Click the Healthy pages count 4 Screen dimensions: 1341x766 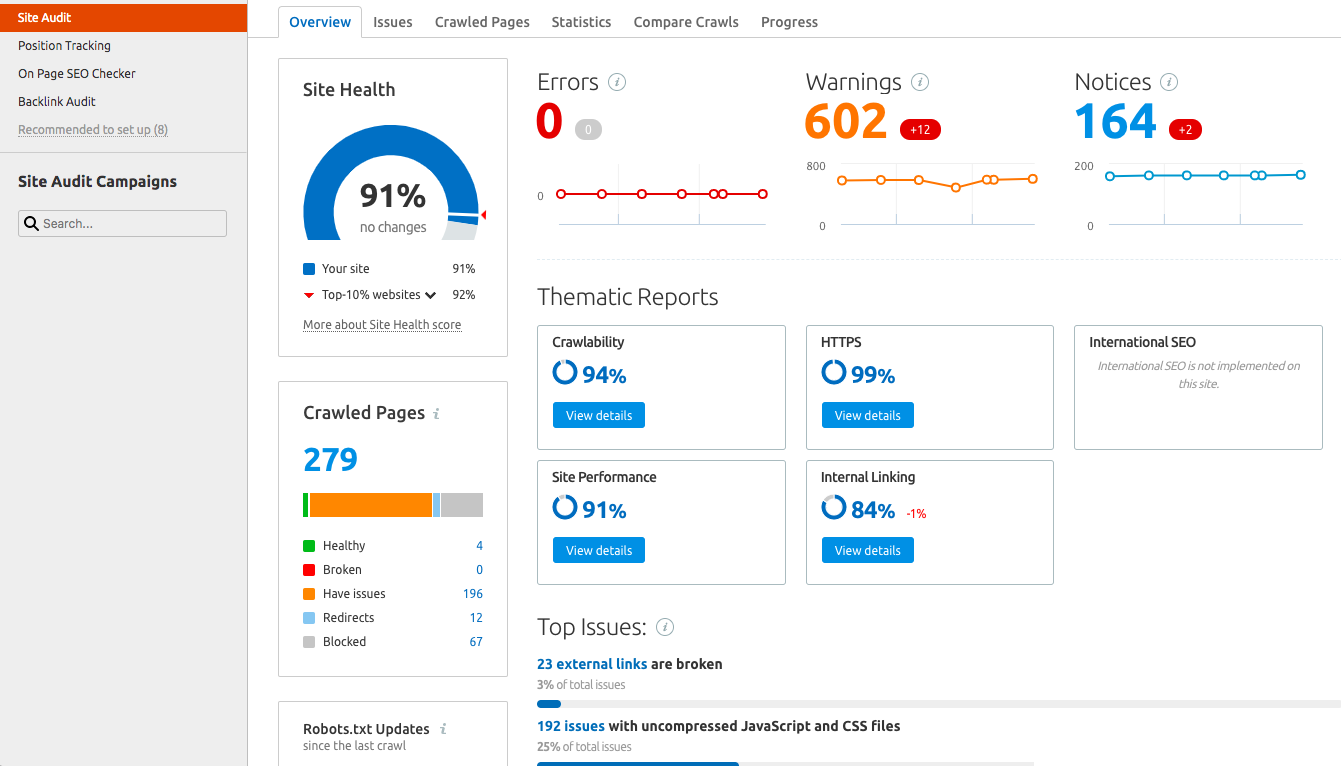pyautogui.click(x=480, y=546)
